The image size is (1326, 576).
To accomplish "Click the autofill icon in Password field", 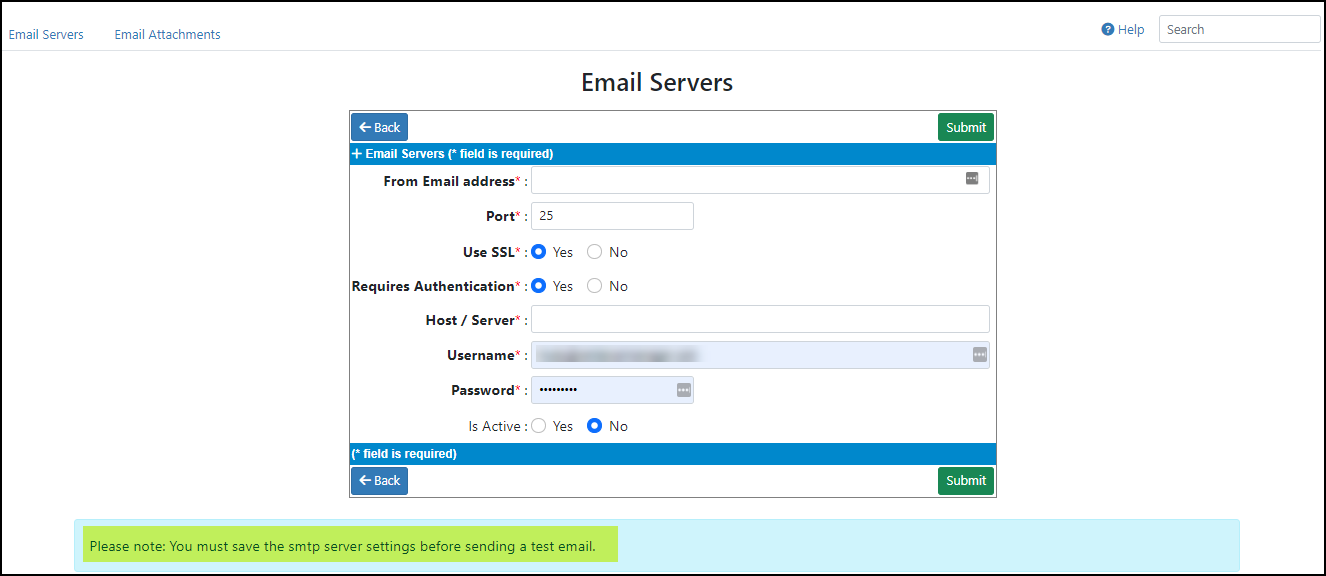I will (x=683, y=390).
